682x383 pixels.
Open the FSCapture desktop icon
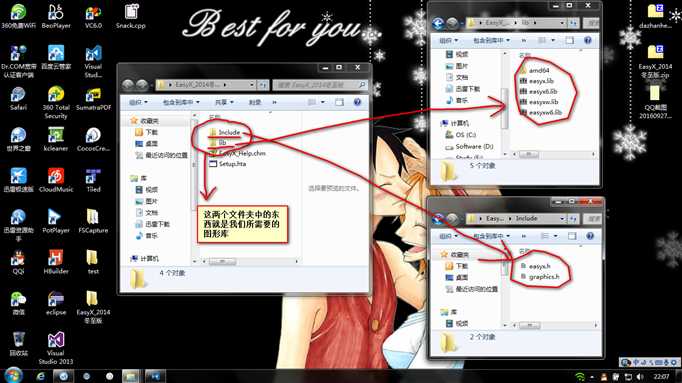coord(93,221)
